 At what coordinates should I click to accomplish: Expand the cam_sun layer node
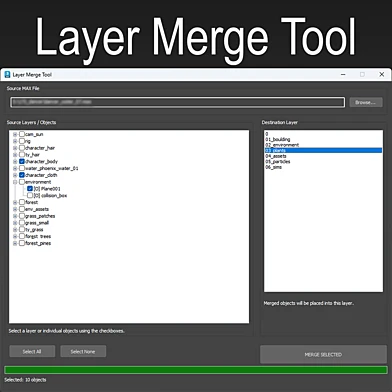coord(15,134)
